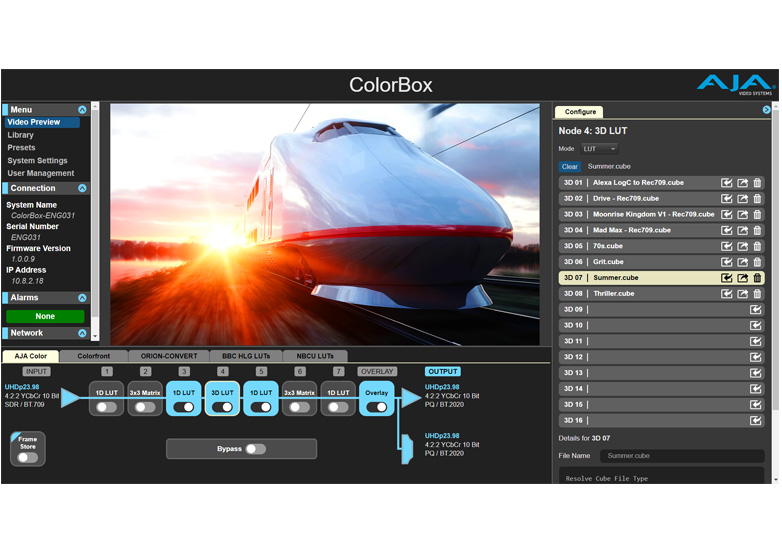This screenshot has height=552, width=782.
Task: Export the 3D 01 Alexa LogC LUT
Action: coord(743,183)
